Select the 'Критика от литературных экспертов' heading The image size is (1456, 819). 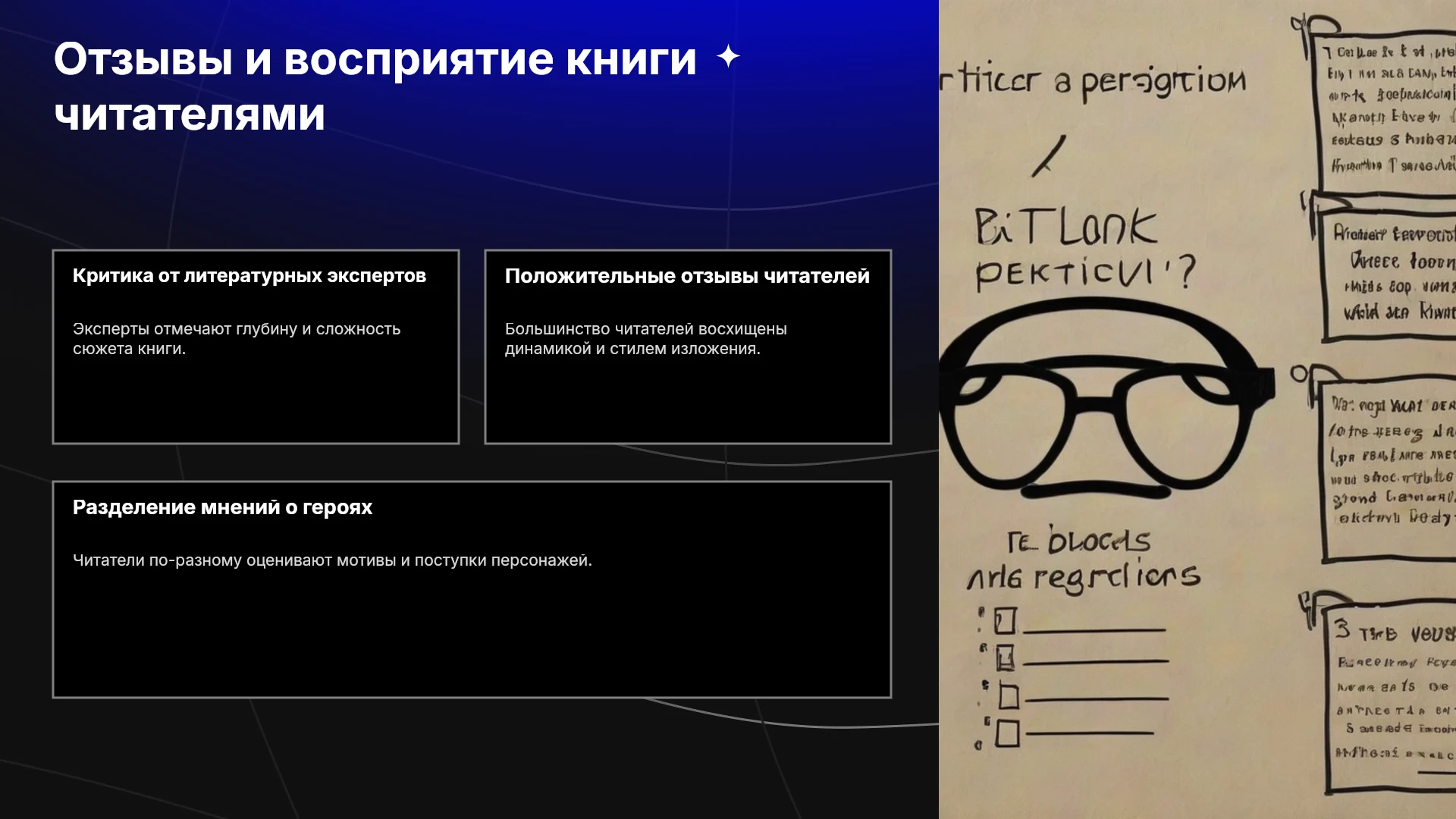[249, 276]
